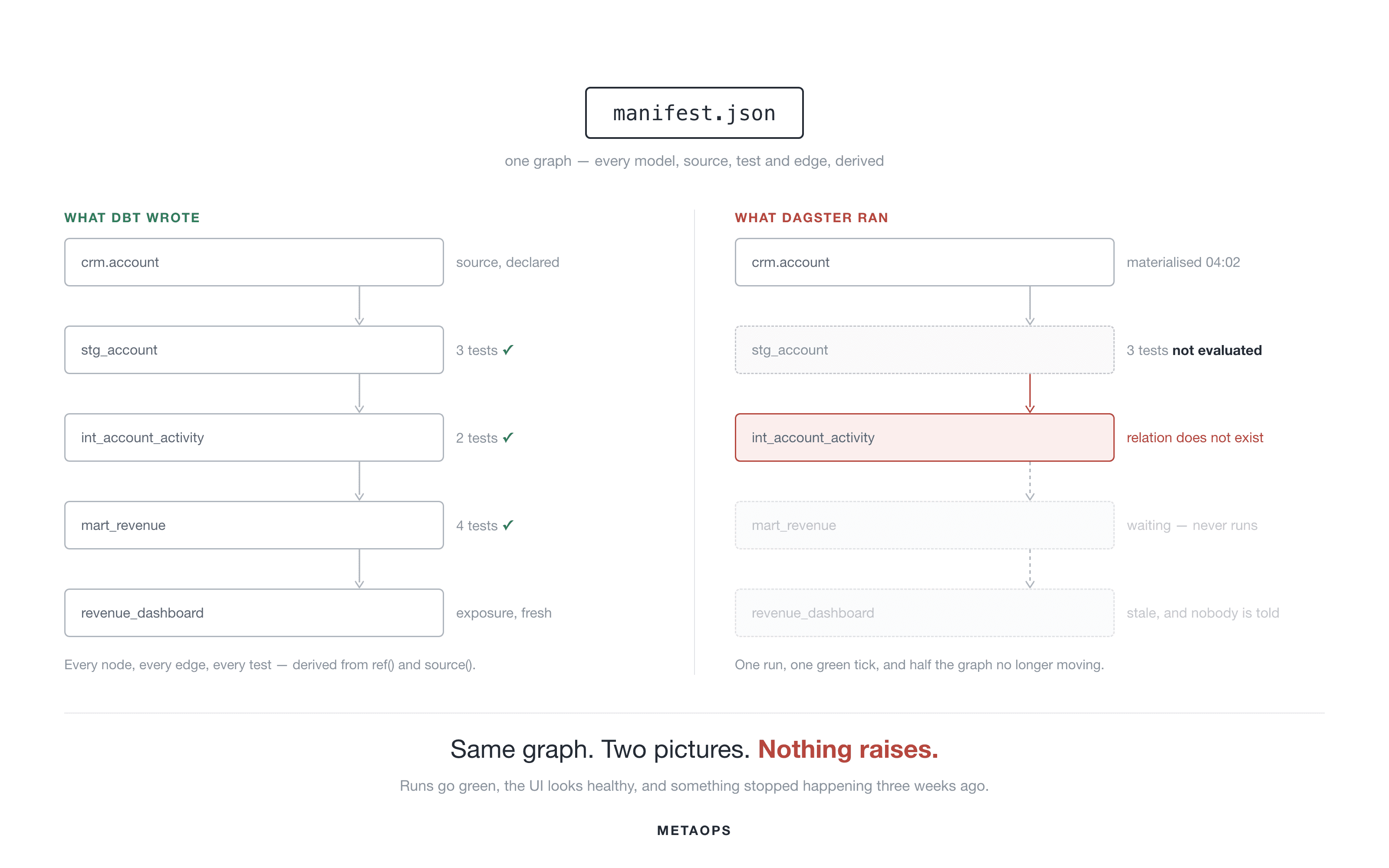
Task: Click the green checkmark beside 2 tests
Action: [x=508, y=437]
